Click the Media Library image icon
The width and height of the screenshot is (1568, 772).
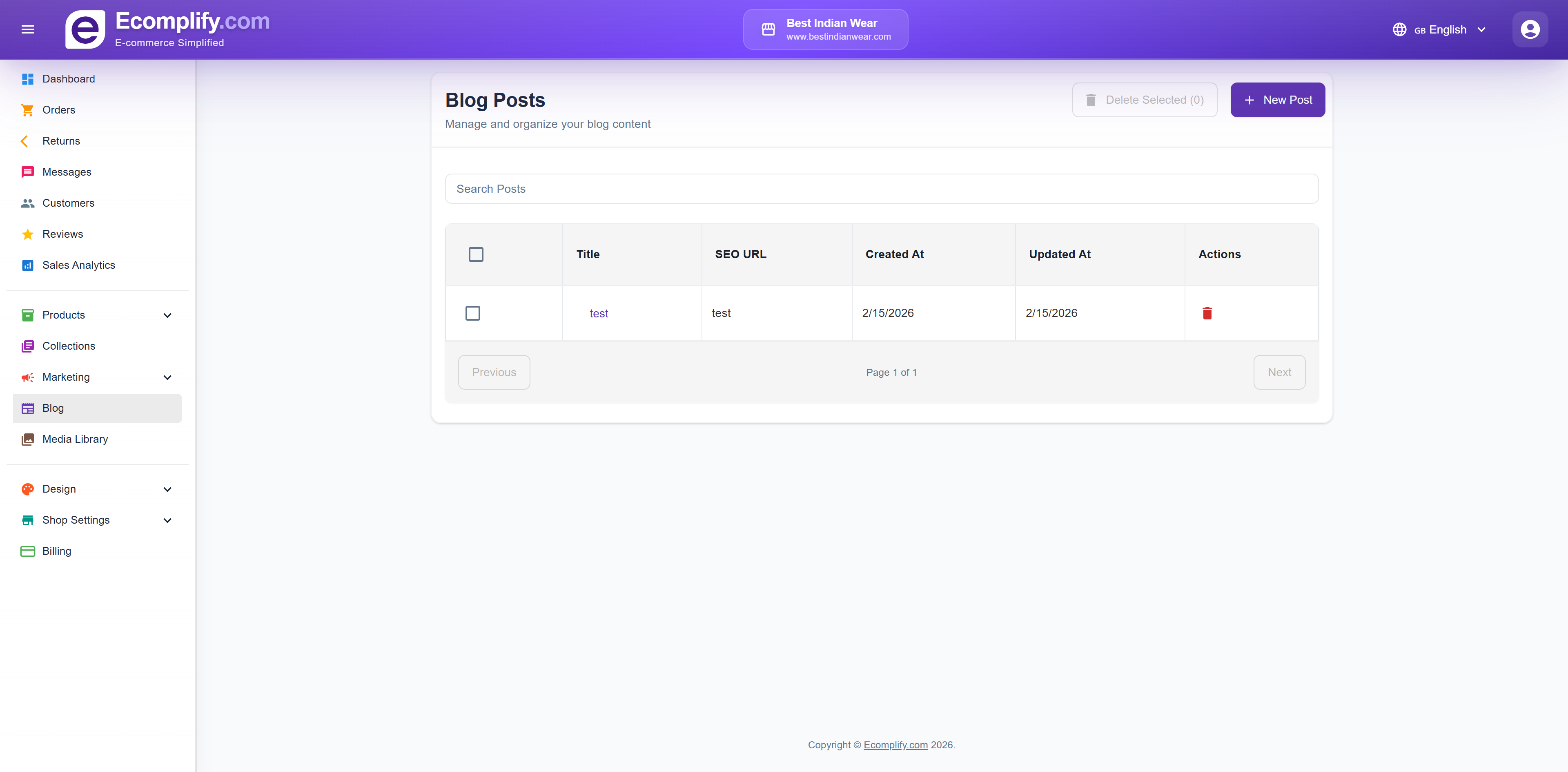27,440
